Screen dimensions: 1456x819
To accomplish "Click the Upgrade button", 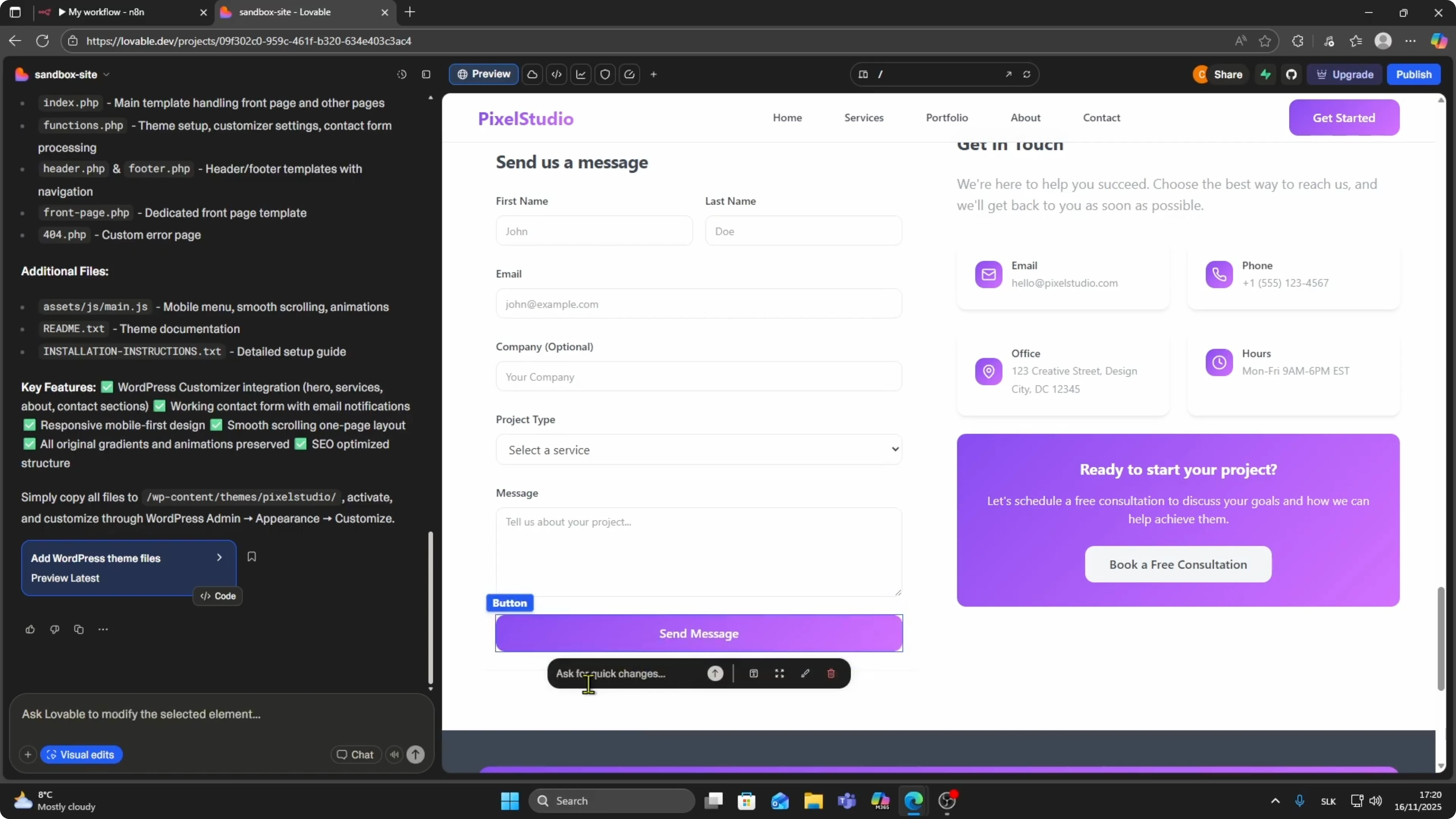I will [1344, 75].
